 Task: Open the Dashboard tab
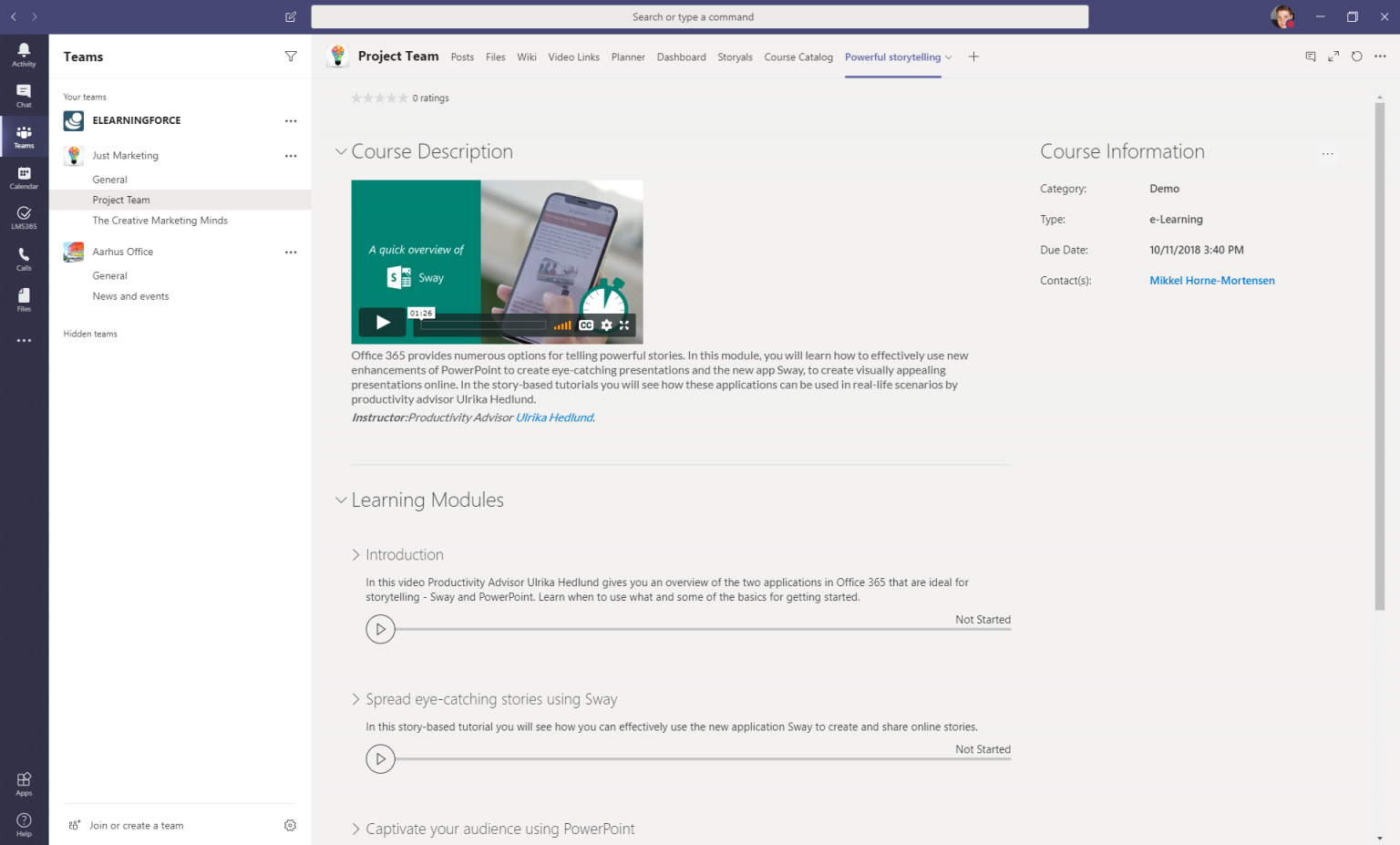(682, 57)
